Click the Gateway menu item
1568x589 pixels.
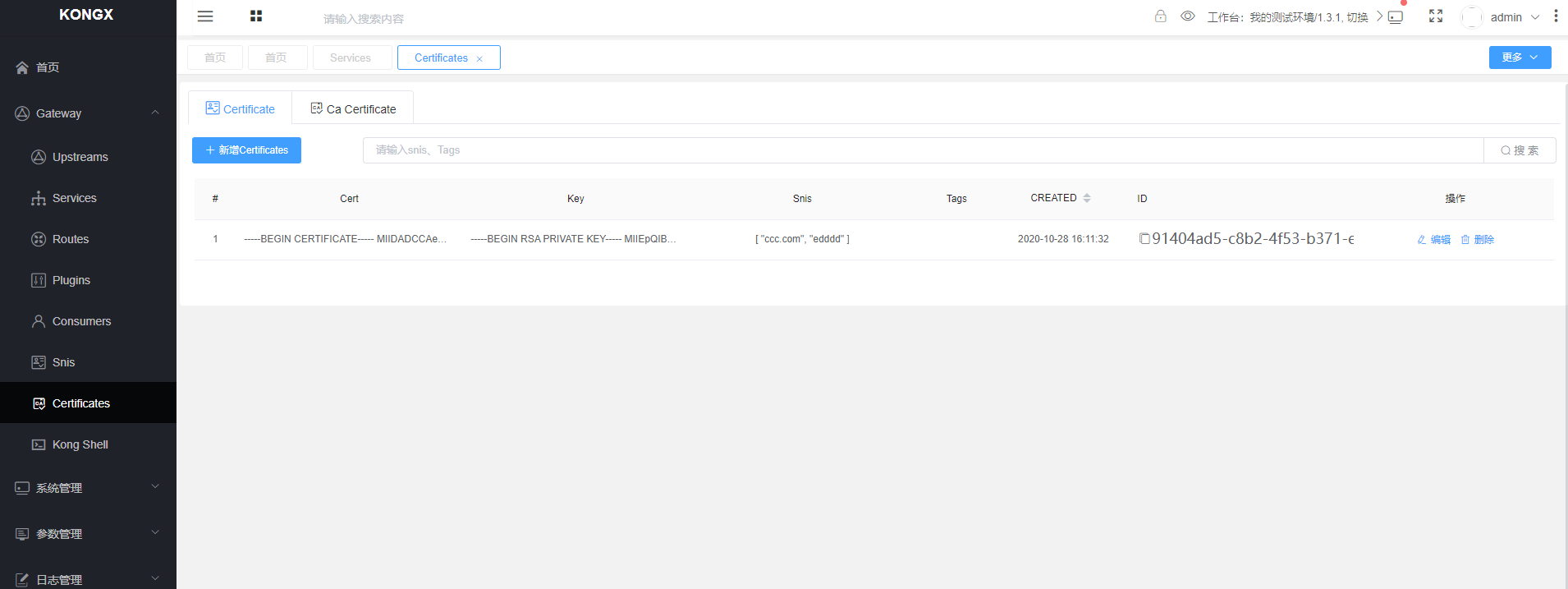click(x=88, y=113)
